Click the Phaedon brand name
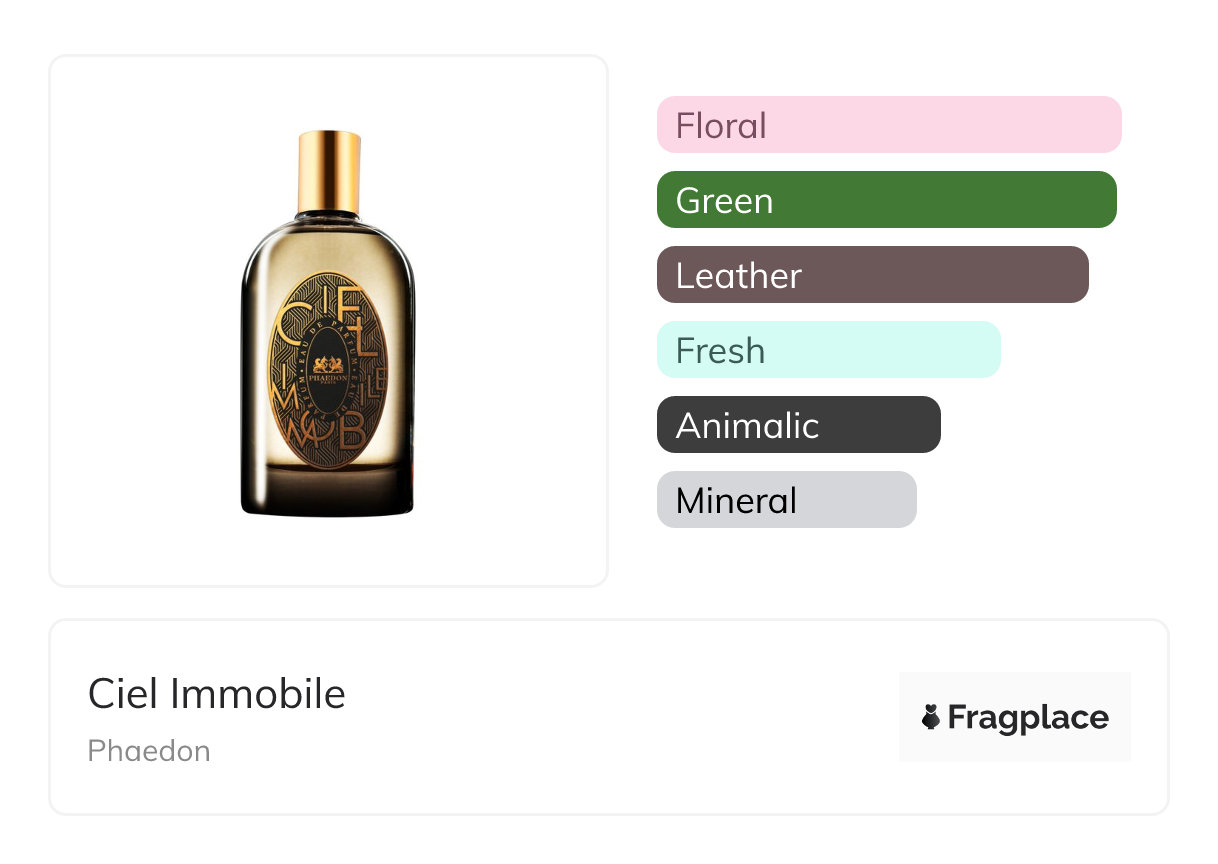This screenshot has height=864, width=1218. [149, 751]
